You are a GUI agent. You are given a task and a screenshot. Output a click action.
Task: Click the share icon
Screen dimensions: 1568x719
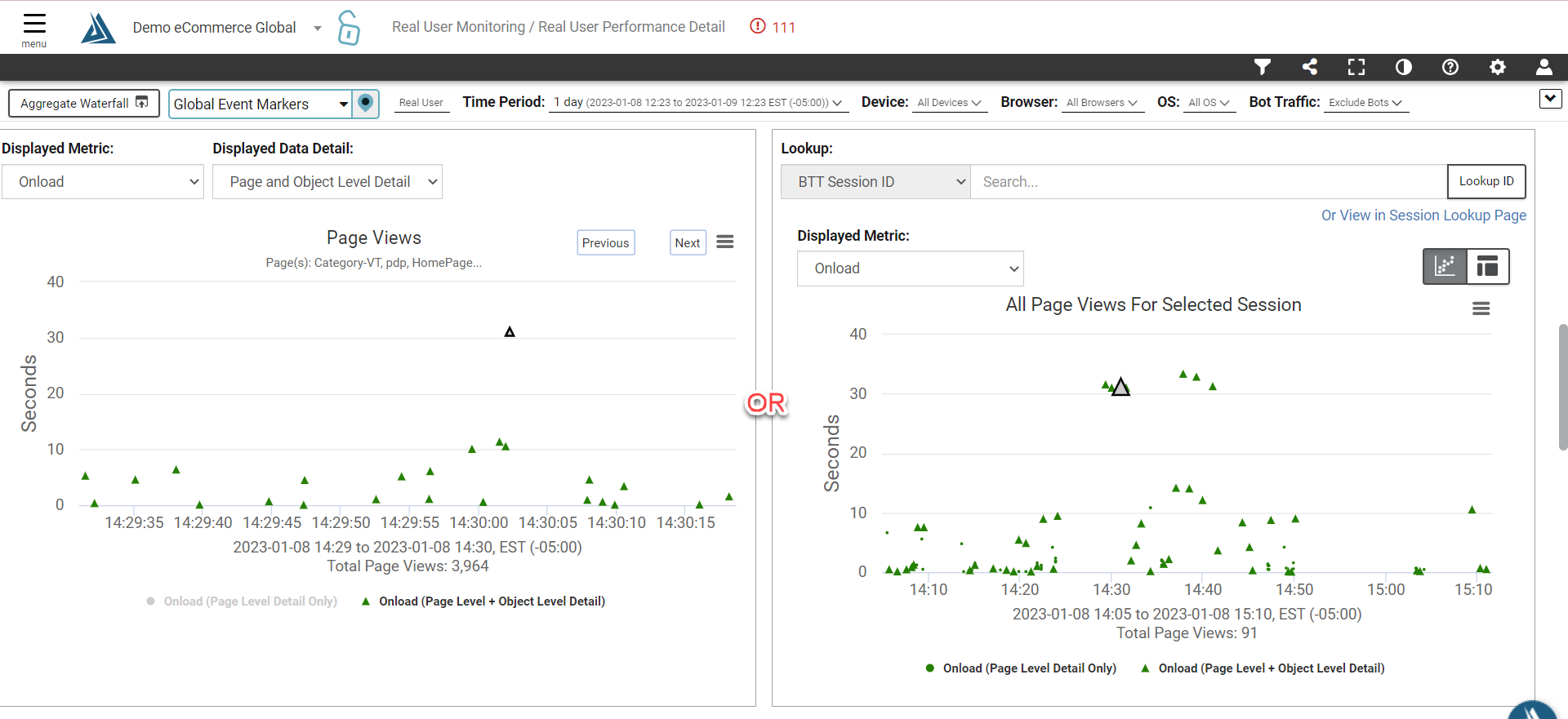point(1310,67)
